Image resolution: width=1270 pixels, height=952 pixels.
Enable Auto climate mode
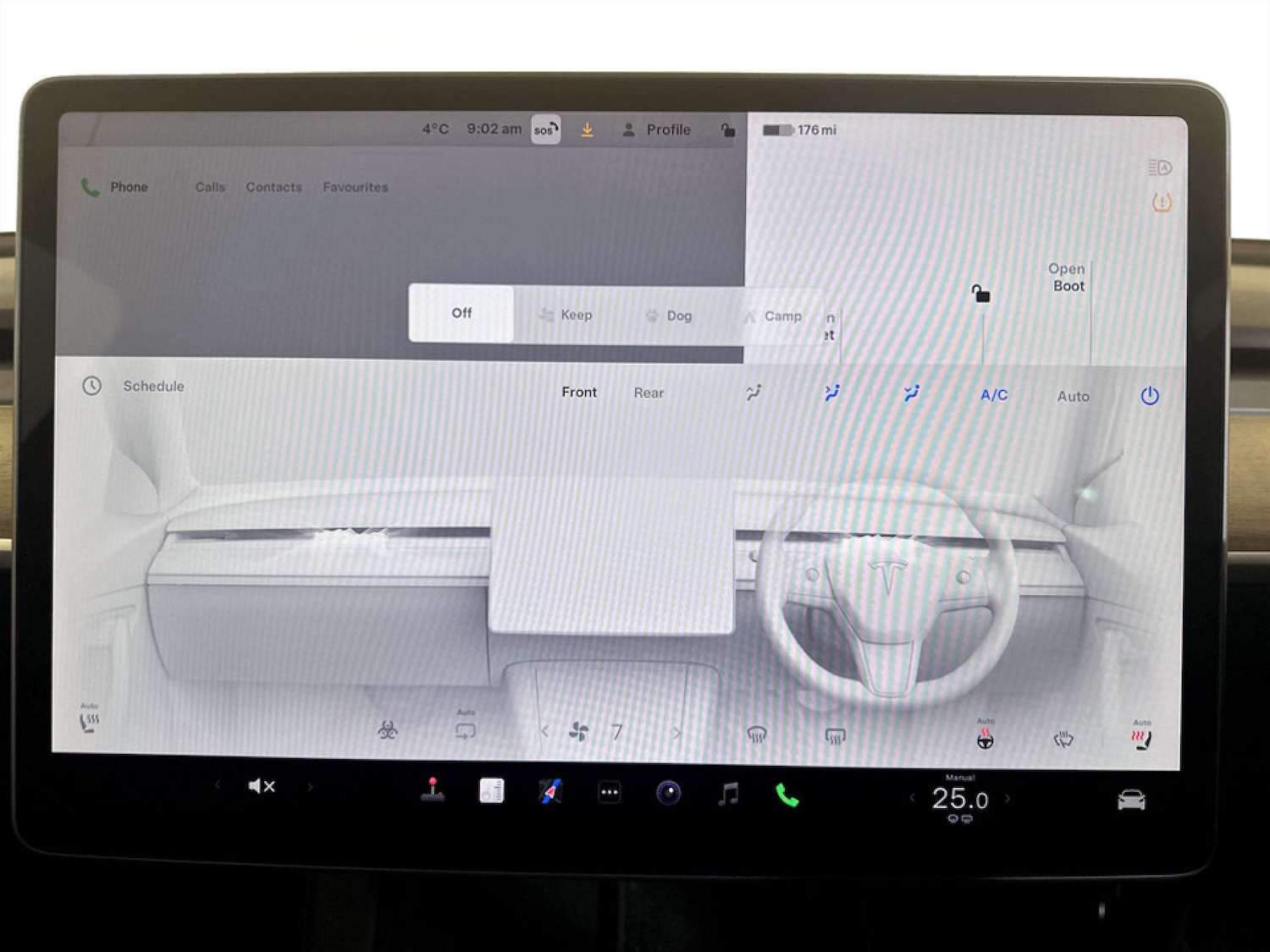[x=1073, y=396]
